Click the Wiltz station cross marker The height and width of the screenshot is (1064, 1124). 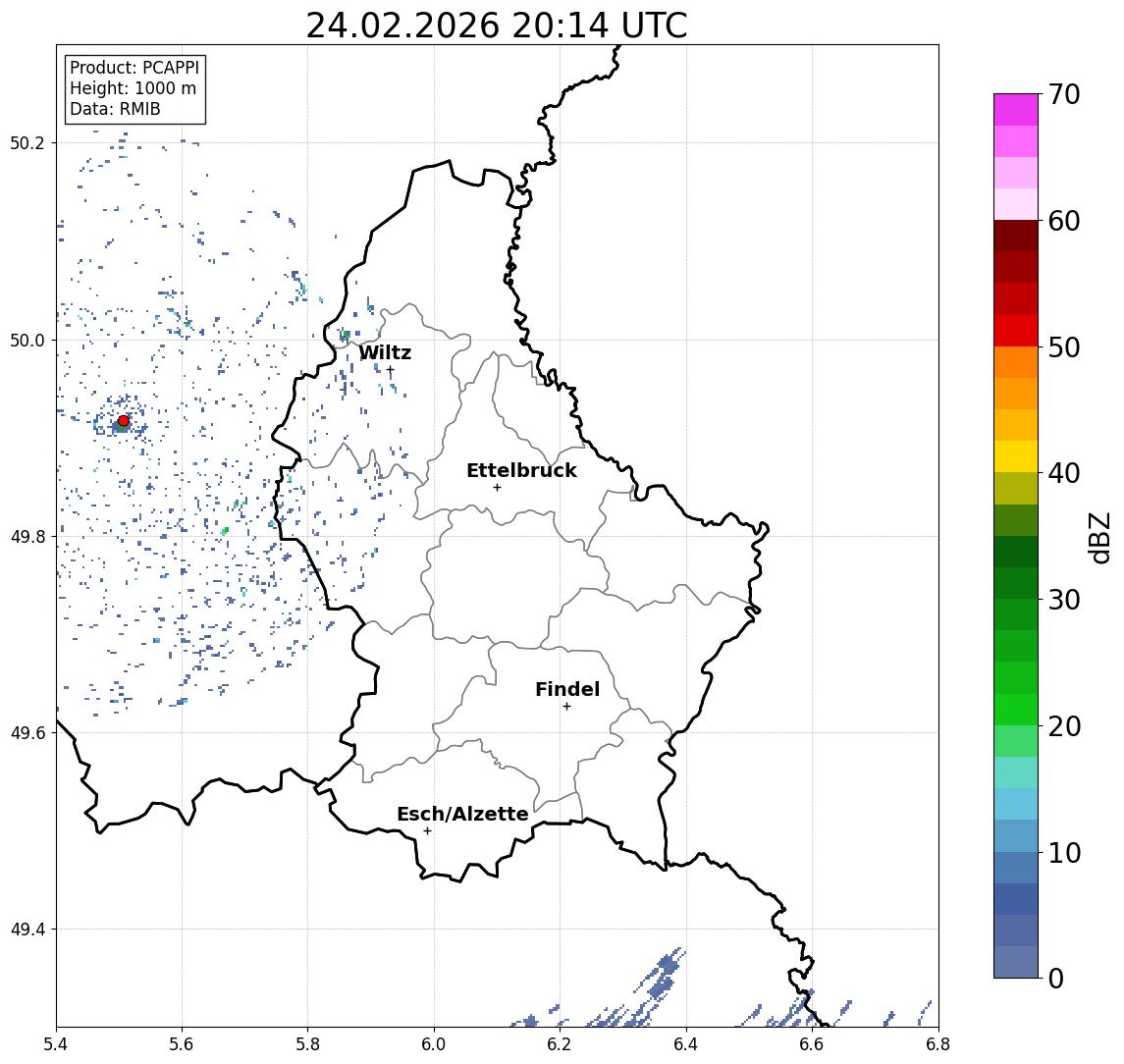[390, 370]
